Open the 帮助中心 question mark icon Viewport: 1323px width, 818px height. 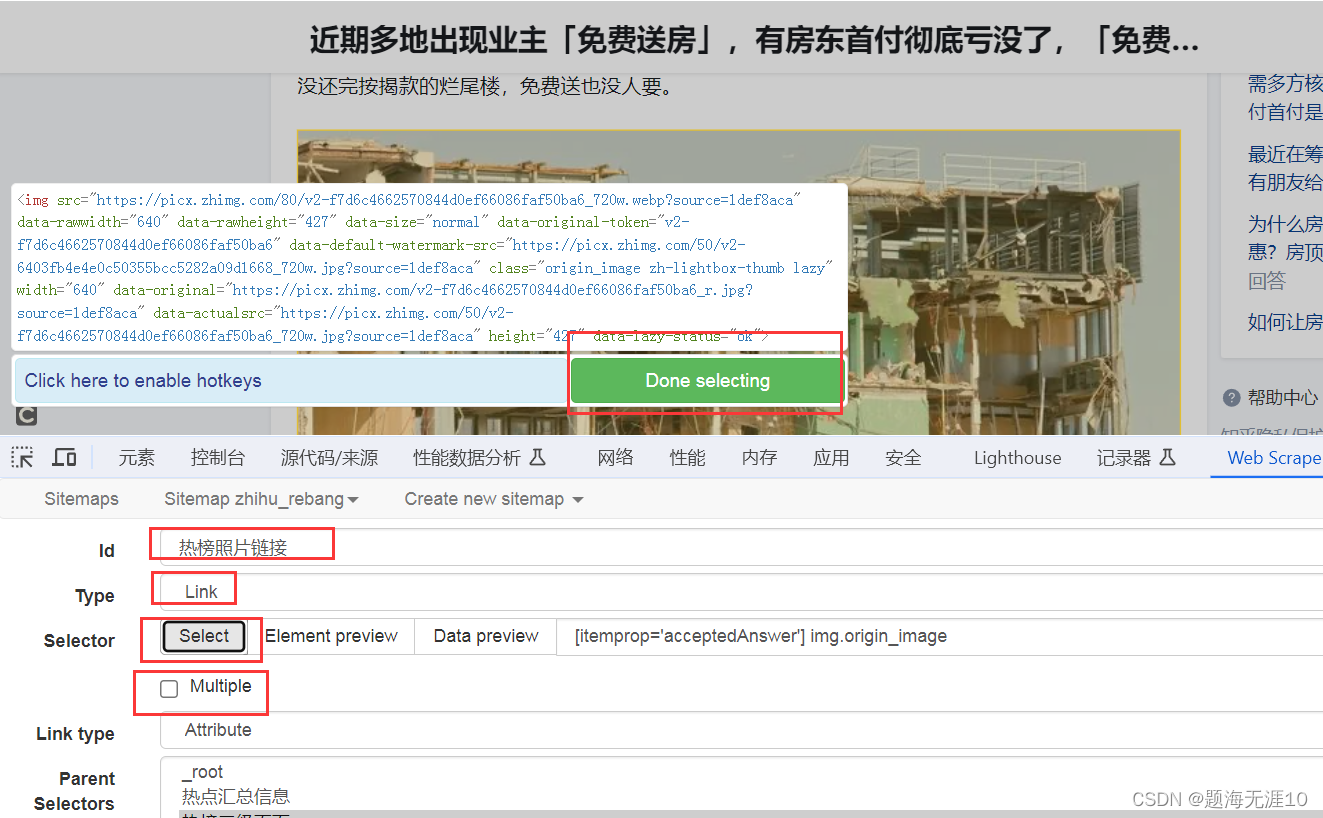point(1231,397)
